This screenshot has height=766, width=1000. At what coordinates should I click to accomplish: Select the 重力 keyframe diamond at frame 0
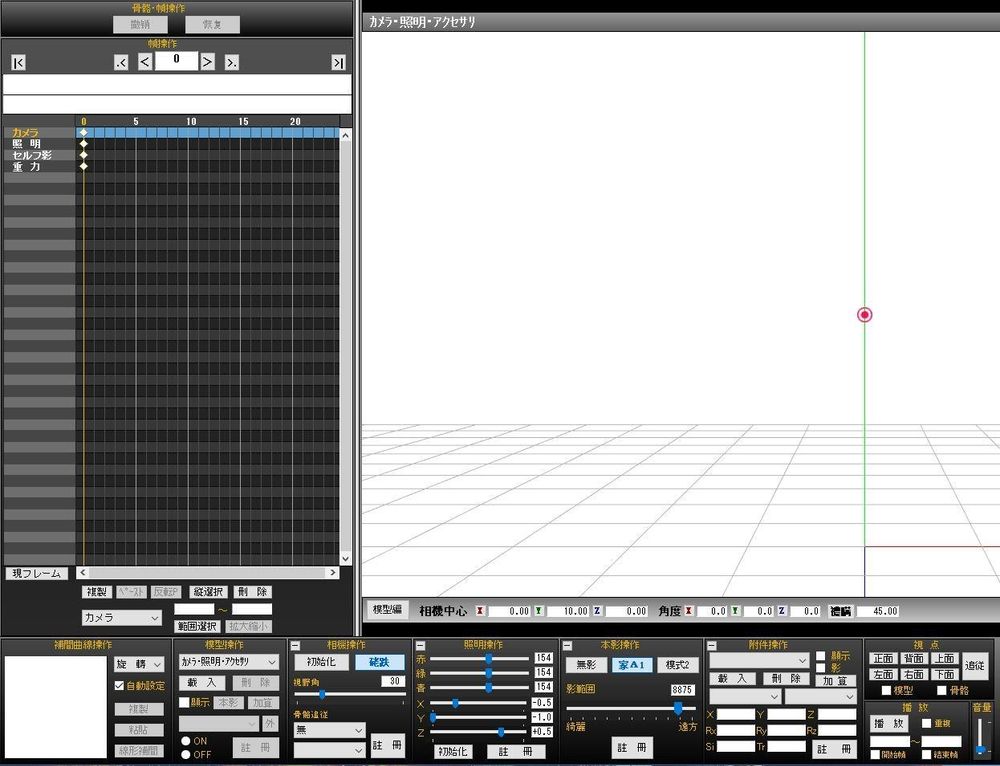point(84,166)
